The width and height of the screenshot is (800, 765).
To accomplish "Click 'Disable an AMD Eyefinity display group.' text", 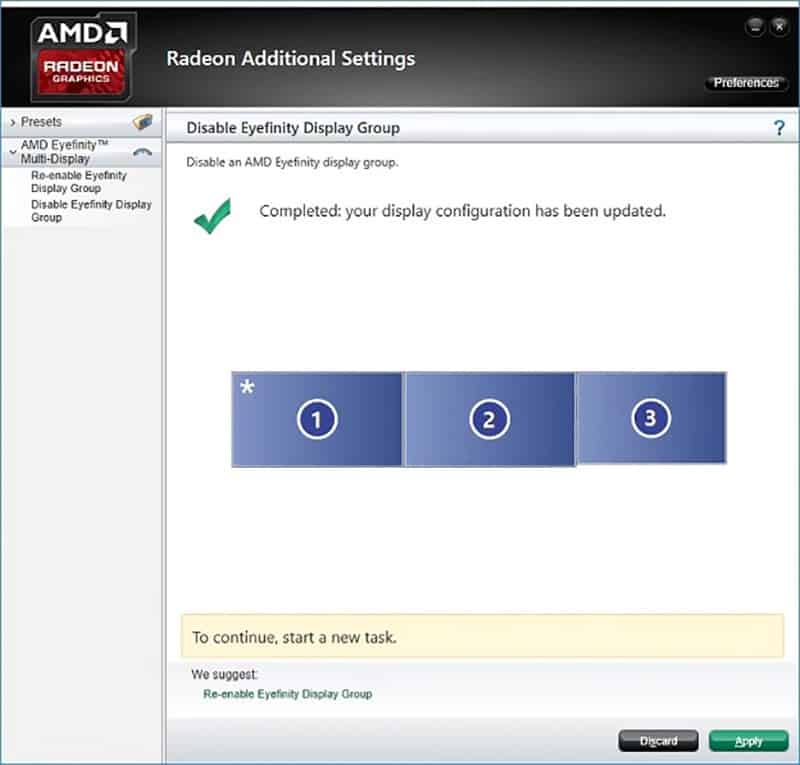I will [x=292, y=162].
